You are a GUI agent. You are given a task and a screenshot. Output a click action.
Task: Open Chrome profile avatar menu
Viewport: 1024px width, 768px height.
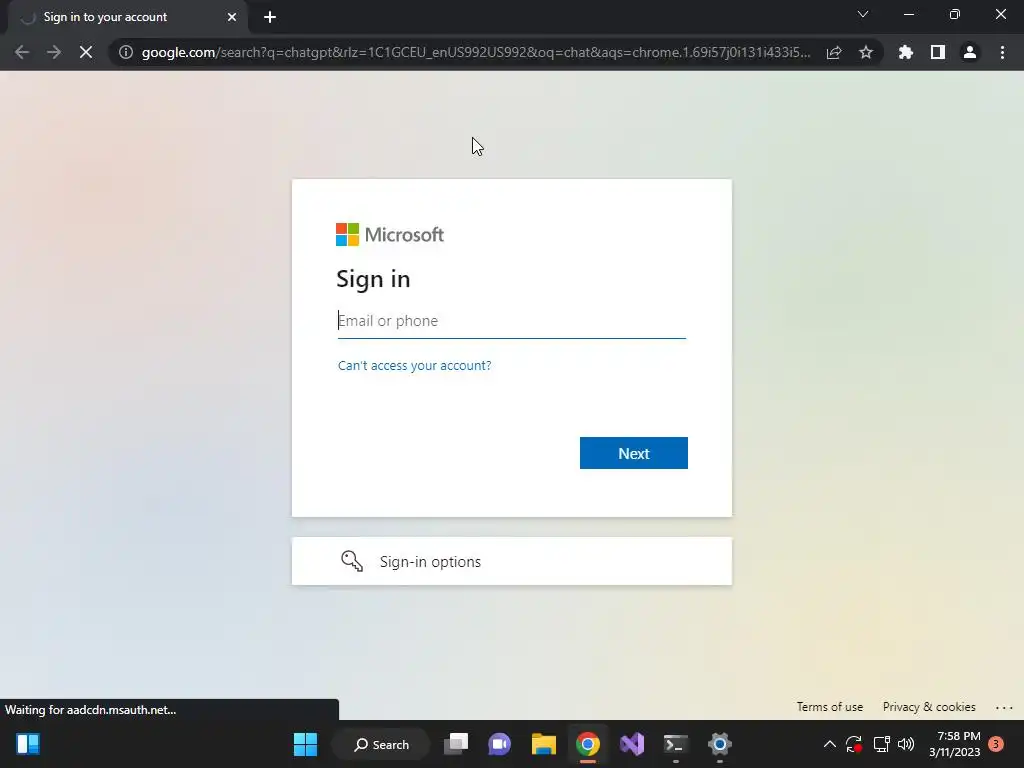970,52
